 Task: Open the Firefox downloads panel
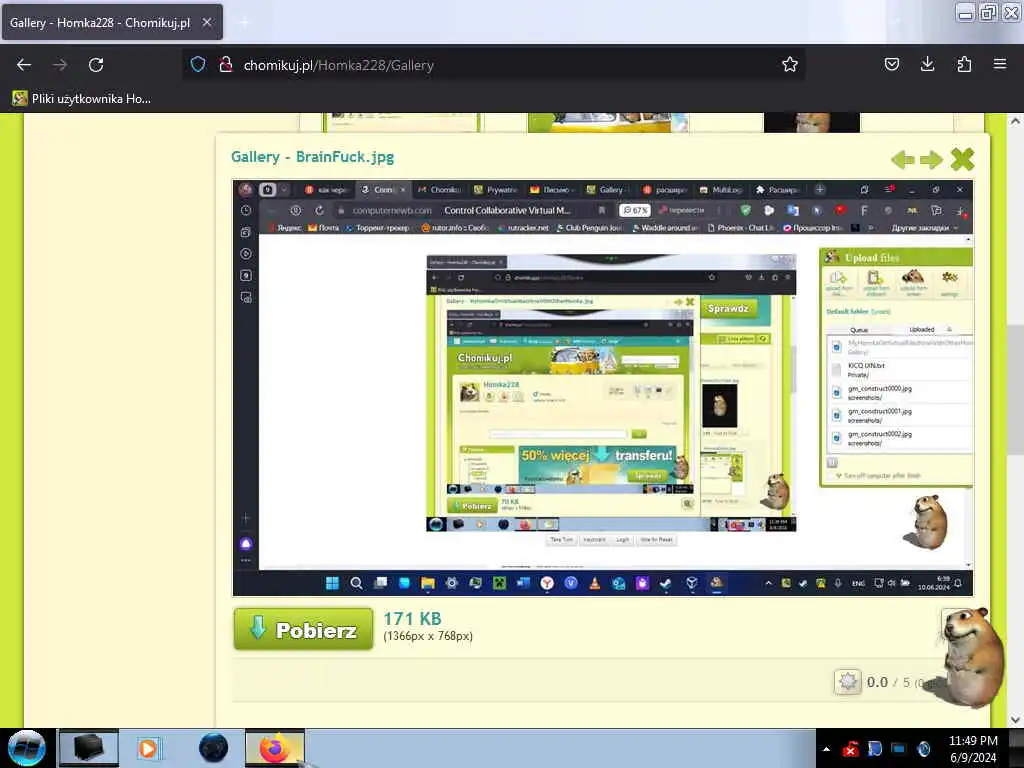click(x=927, y=64)
